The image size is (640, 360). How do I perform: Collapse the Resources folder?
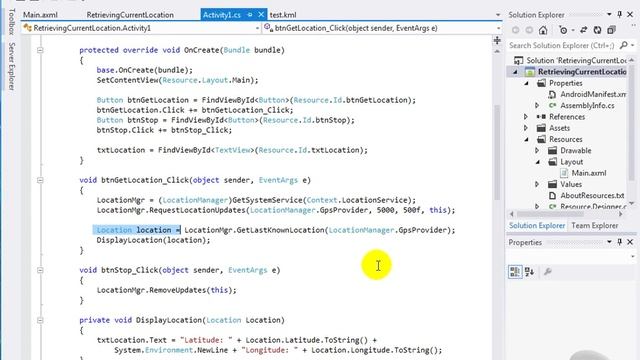[x=527, y=140]
